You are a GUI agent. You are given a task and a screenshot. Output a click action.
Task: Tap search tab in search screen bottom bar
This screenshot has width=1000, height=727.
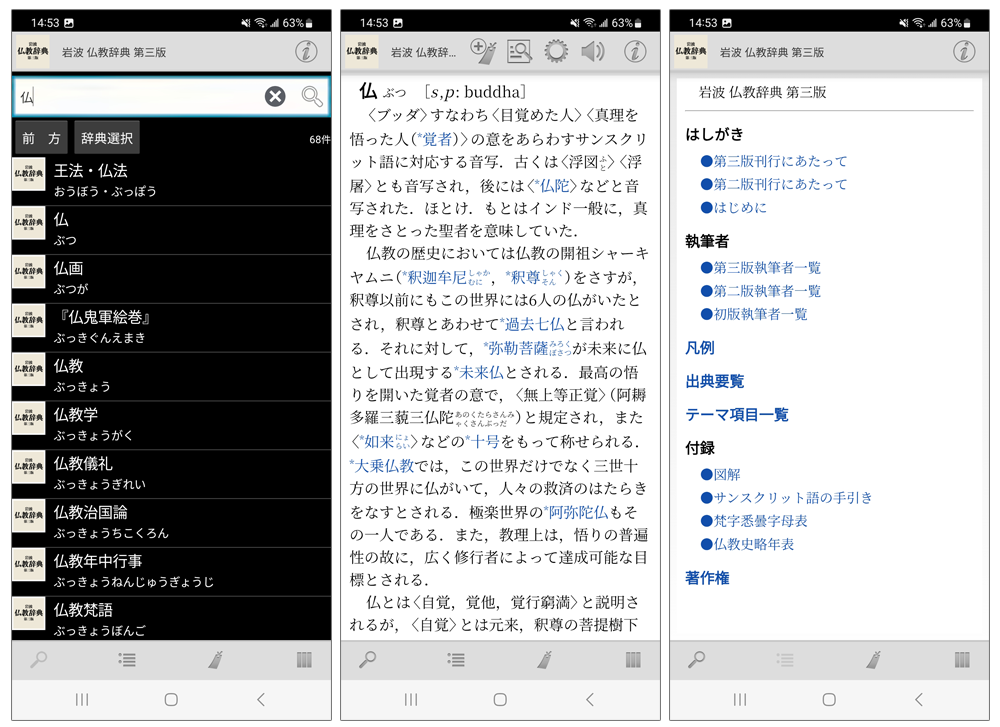click(39, 660)
